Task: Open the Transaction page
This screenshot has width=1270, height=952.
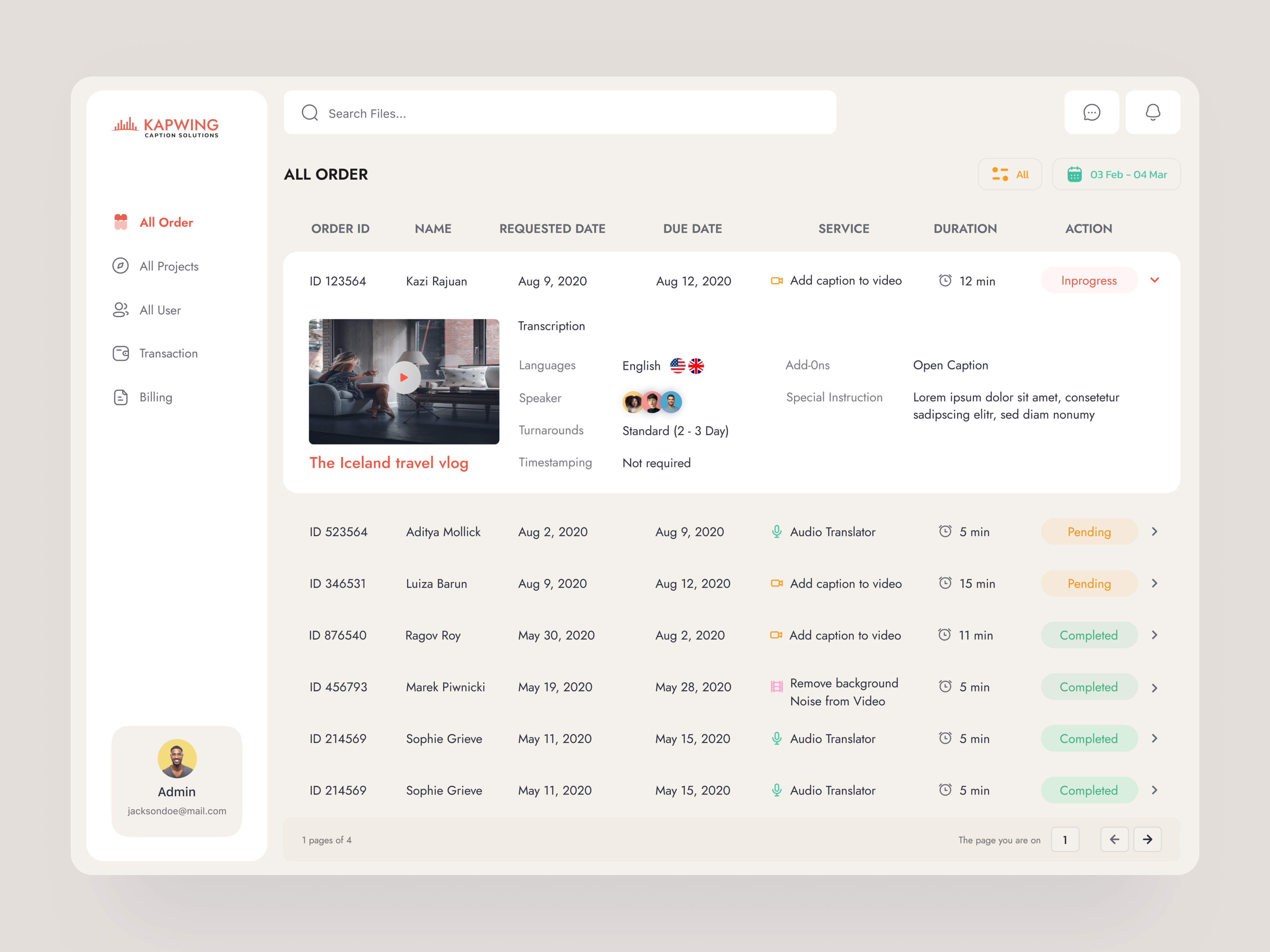Action: (x=155, y=354)
